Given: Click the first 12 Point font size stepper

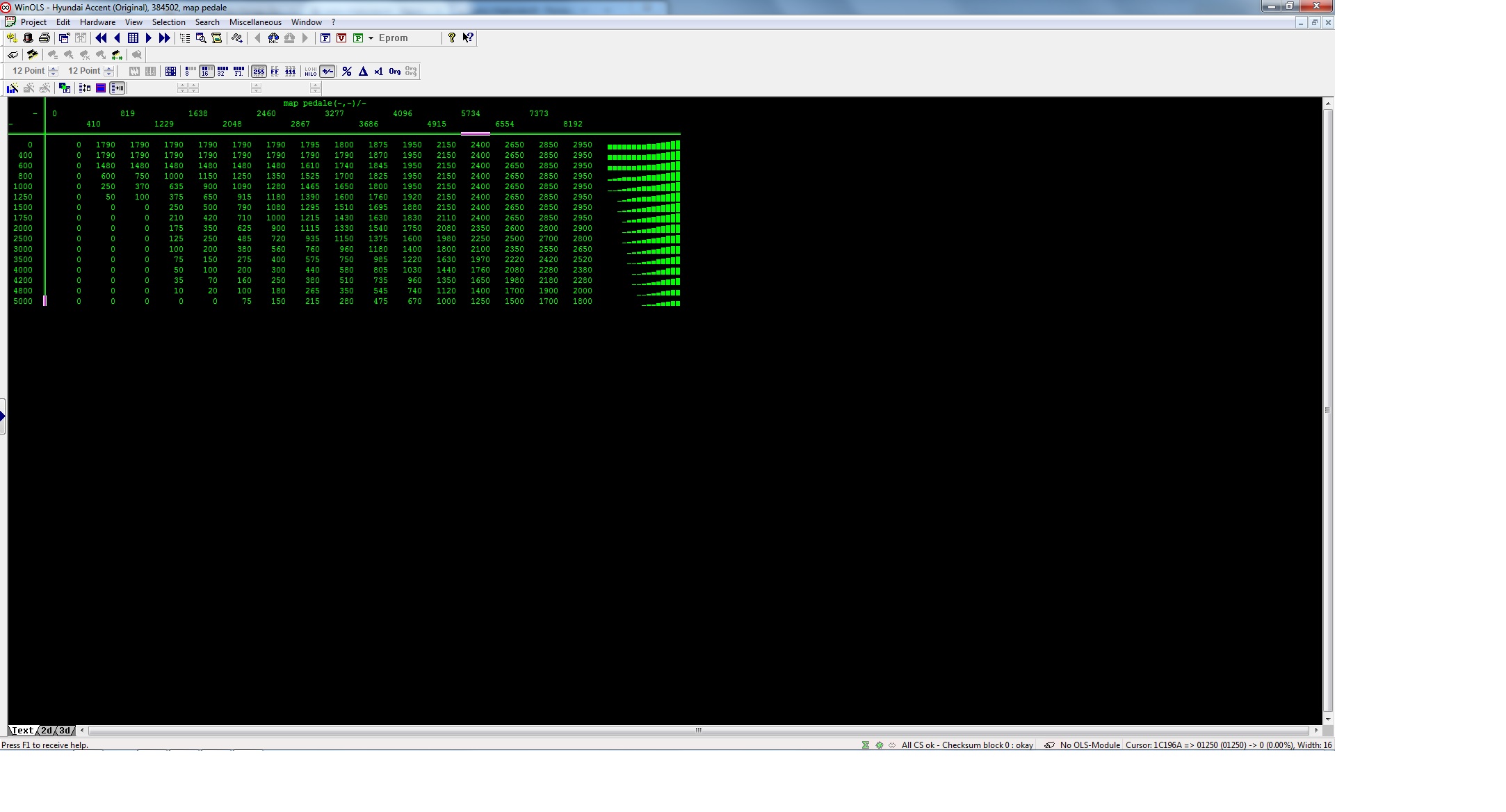Looking at the screenshot, I should click(x=54, y=71).
